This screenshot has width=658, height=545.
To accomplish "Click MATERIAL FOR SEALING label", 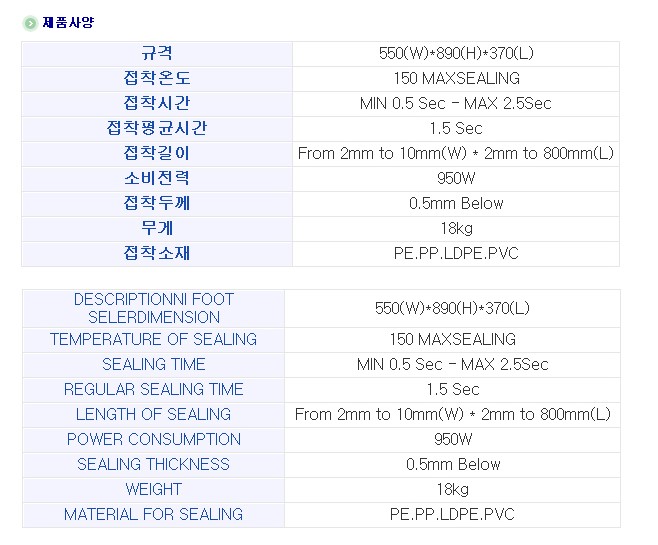I will (154, 514).
